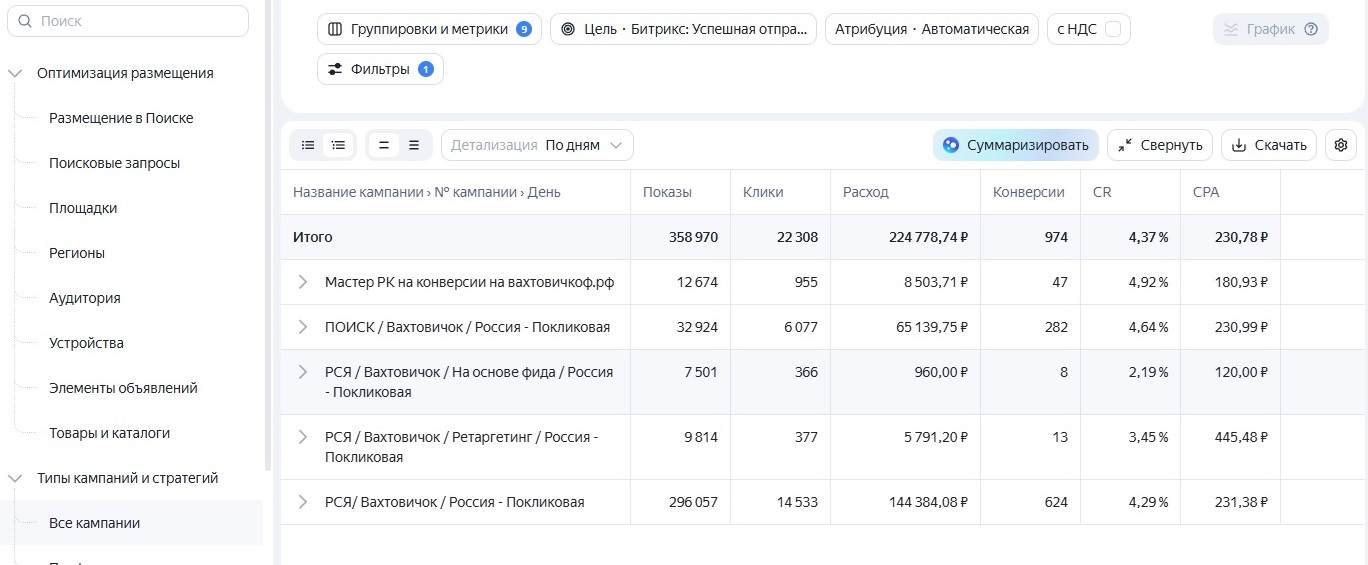The width and height of the screenshot is (1368, 565).
Task: Click campaign name ПОИСК / Вахтовичок / Россия
Action: (x=467, y=327)
